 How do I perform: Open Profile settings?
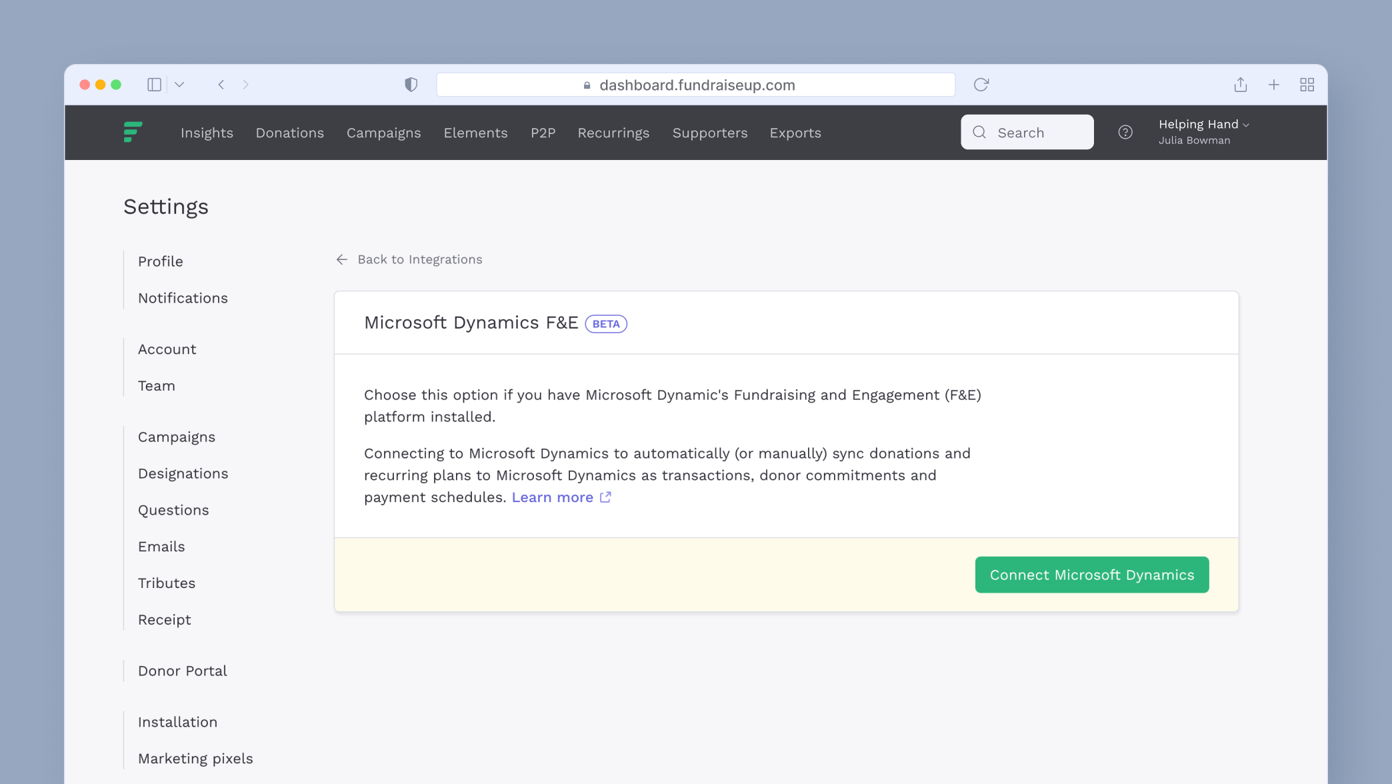coord(161,261)
